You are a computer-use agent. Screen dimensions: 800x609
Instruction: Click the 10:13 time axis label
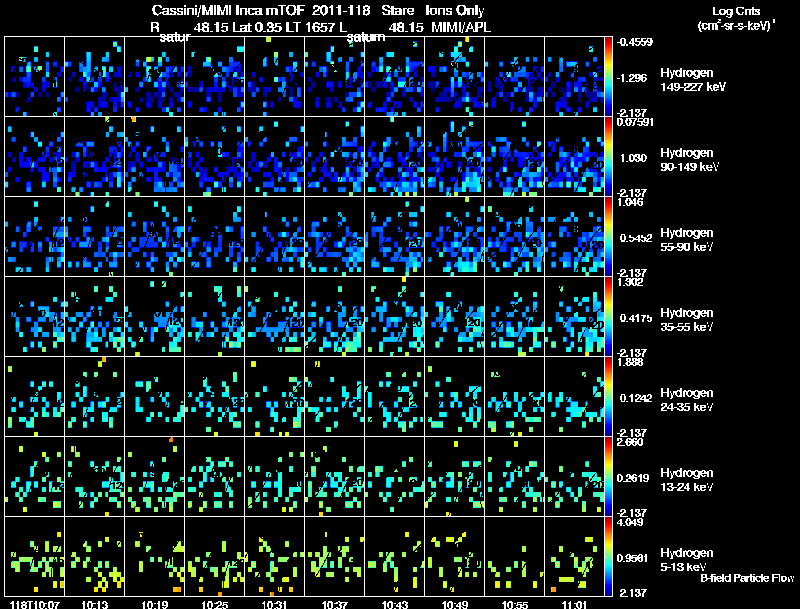pyautogui.click(x=94, y=605)
